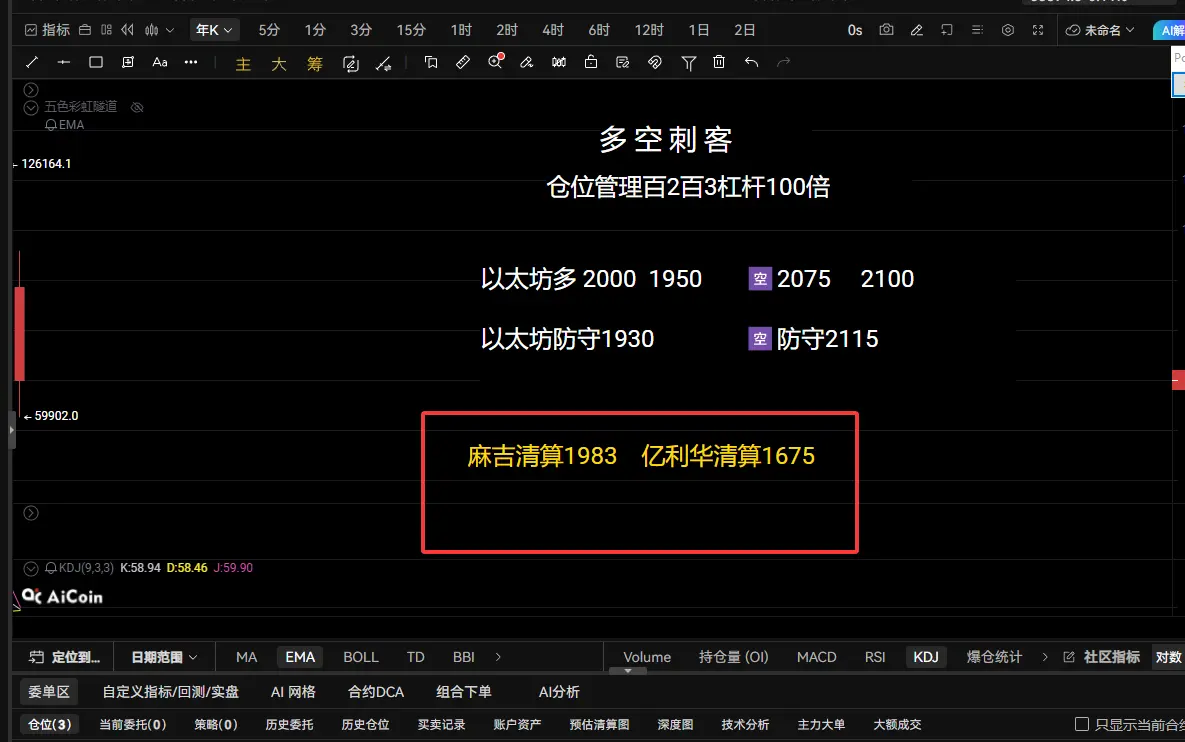
Task: Enter fullscreen mode with the expand icon
Action: [x=1038, y=30]
